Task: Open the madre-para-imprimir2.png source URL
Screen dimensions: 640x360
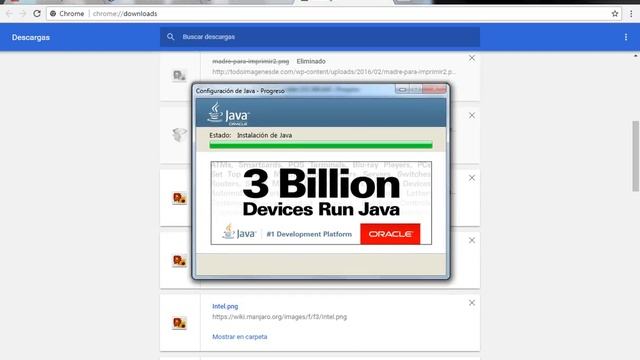Action: click(334, 71)
